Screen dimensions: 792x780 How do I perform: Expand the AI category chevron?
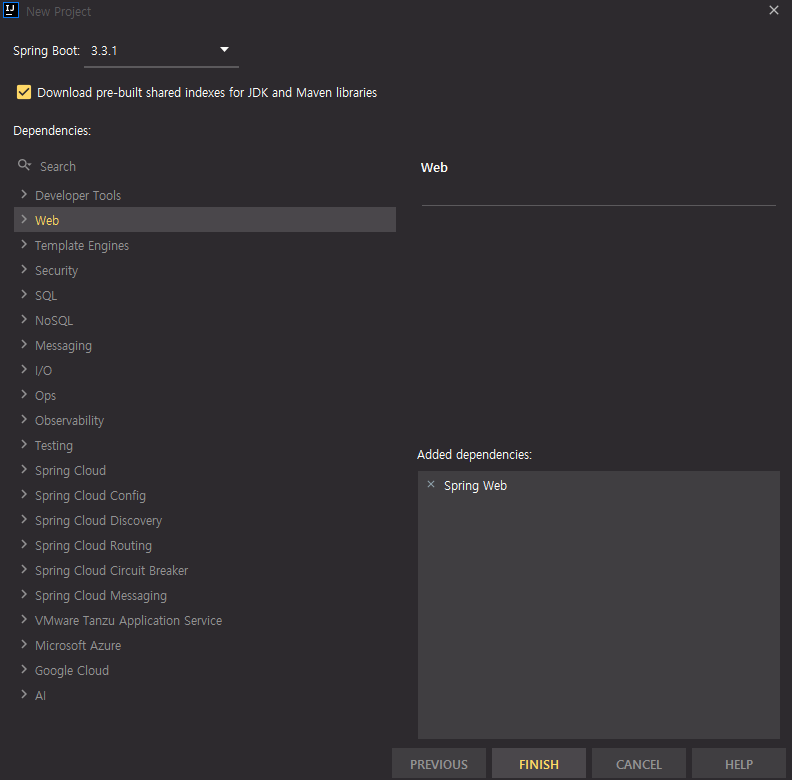click(24, 695)
